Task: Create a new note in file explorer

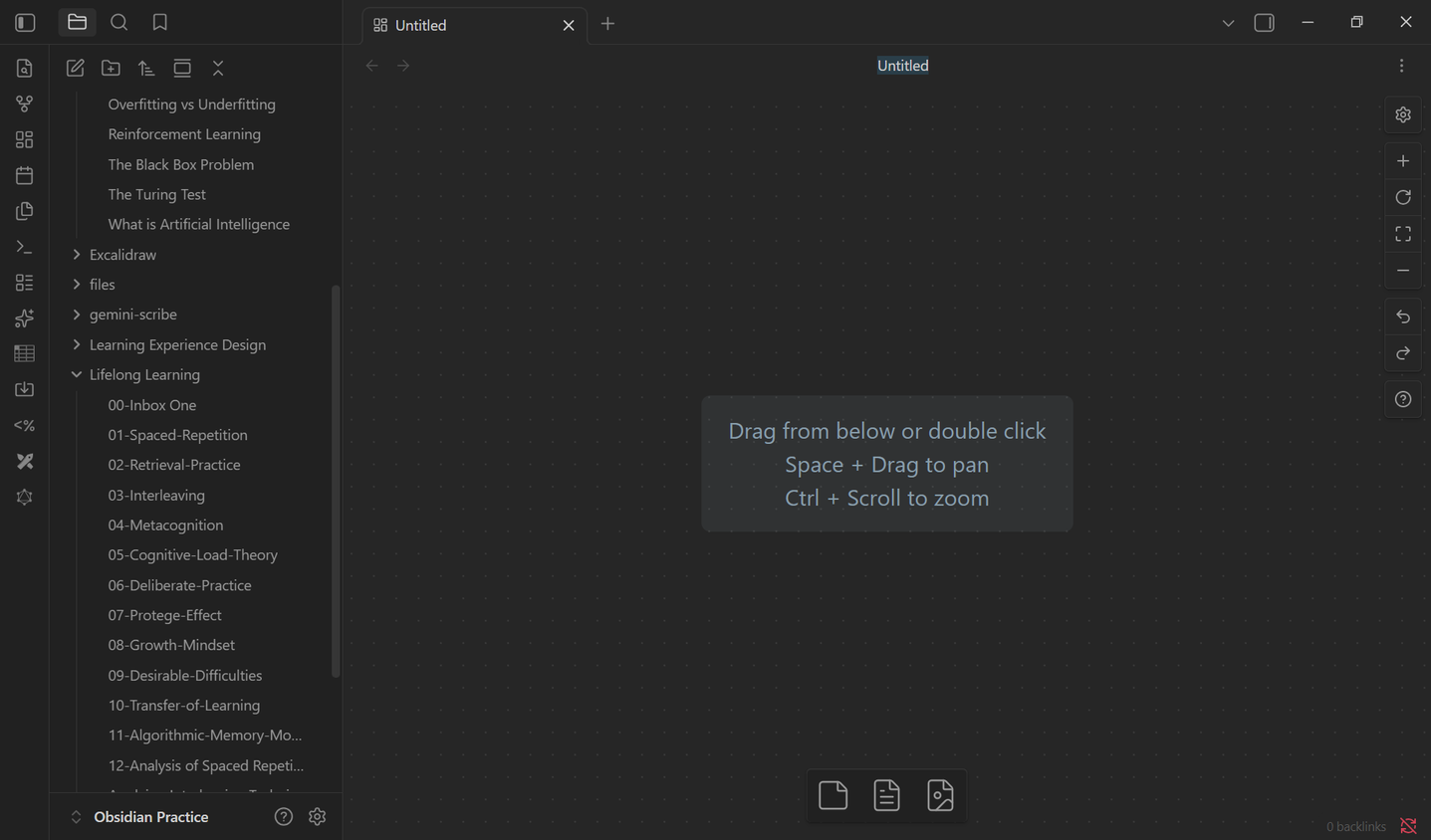Action: tap(75, 68)
